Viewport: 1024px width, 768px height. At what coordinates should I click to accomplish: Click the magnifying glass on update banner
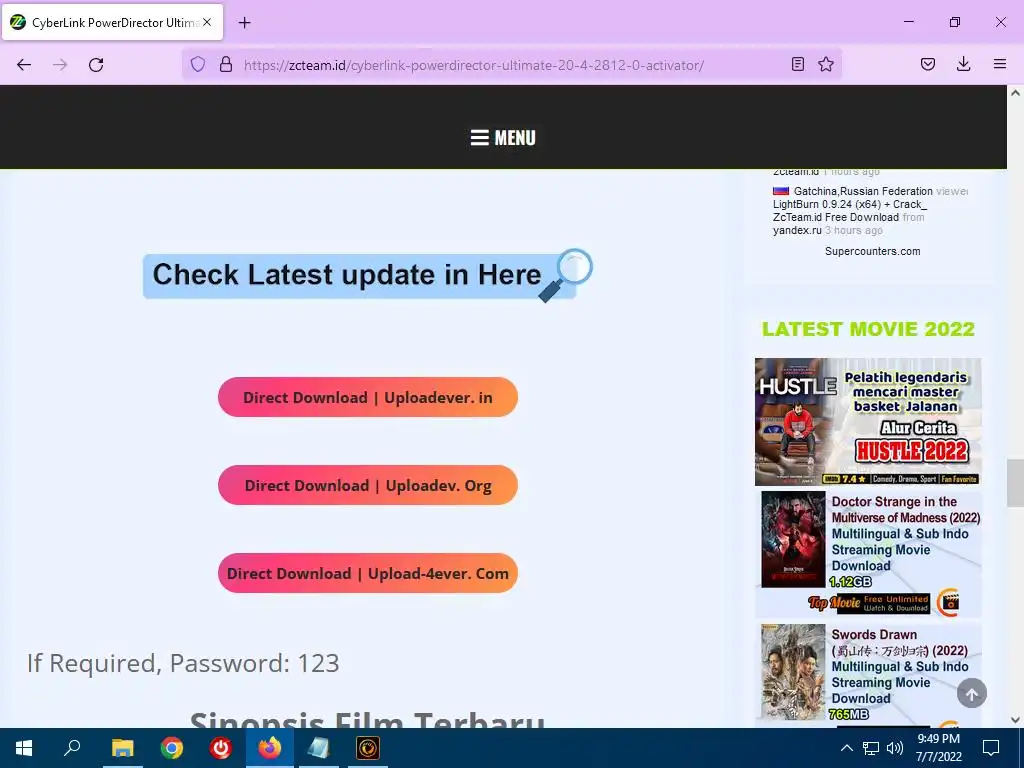[566, 275]
